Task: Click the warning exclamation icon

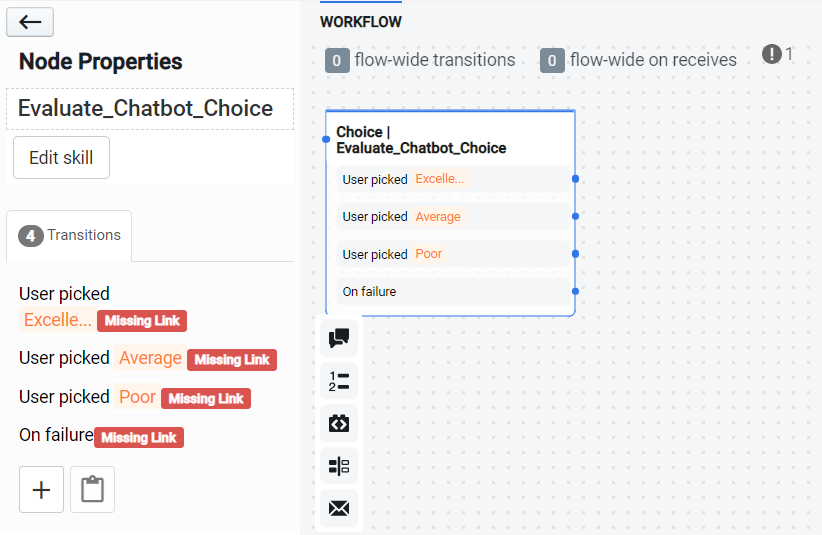Action: [771, 54]
